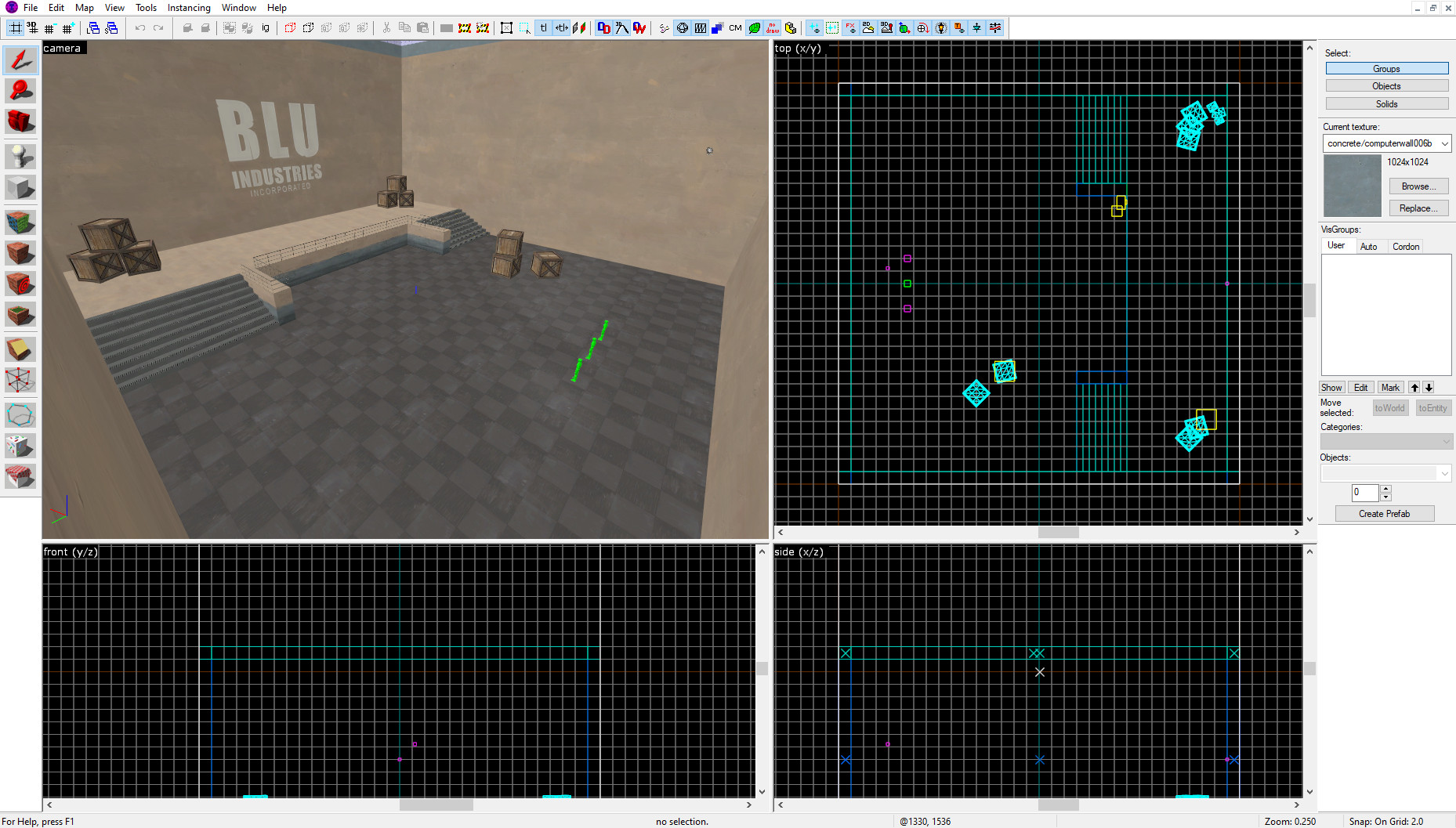The image size is (1456, 828).
Task: Toggle the Cordon state hazard-stripe icon
Action: (x=465, y=28)
